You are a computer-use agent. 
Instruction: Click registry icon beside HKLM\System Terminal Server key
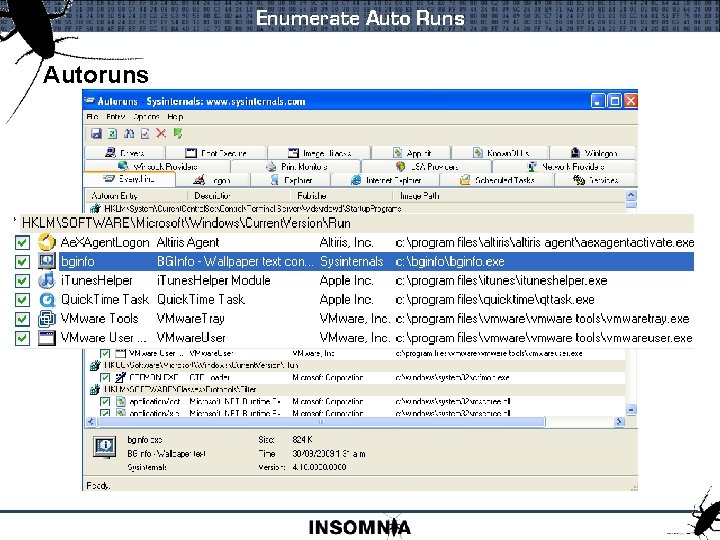pos(95,209)
